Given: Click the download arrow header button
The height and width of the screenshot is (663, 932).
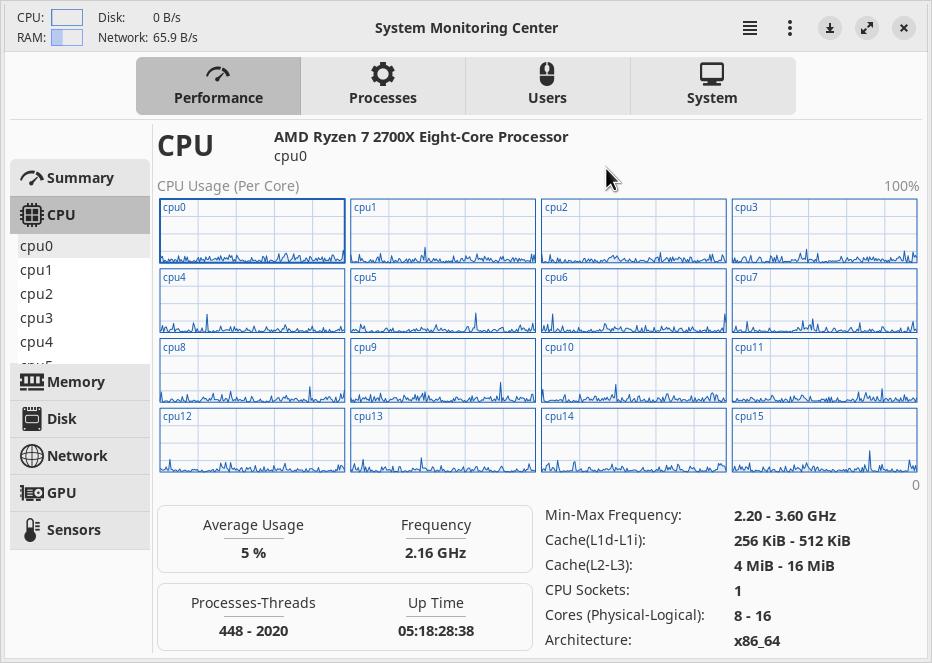Looking at the screenshot, I should [x=830, y=28].
